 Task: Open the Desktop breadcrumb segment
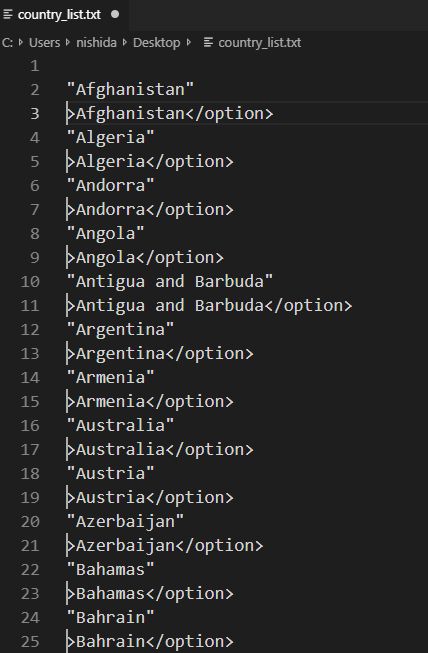[157, 42]
